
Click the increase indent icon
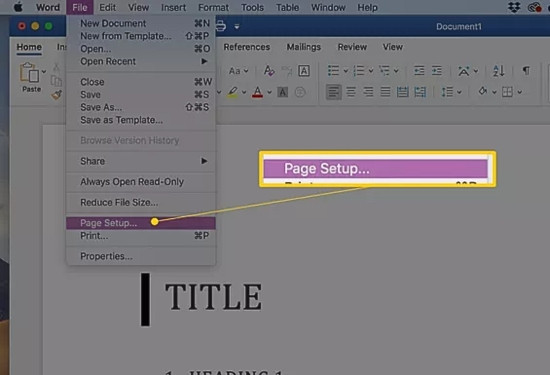437,71
